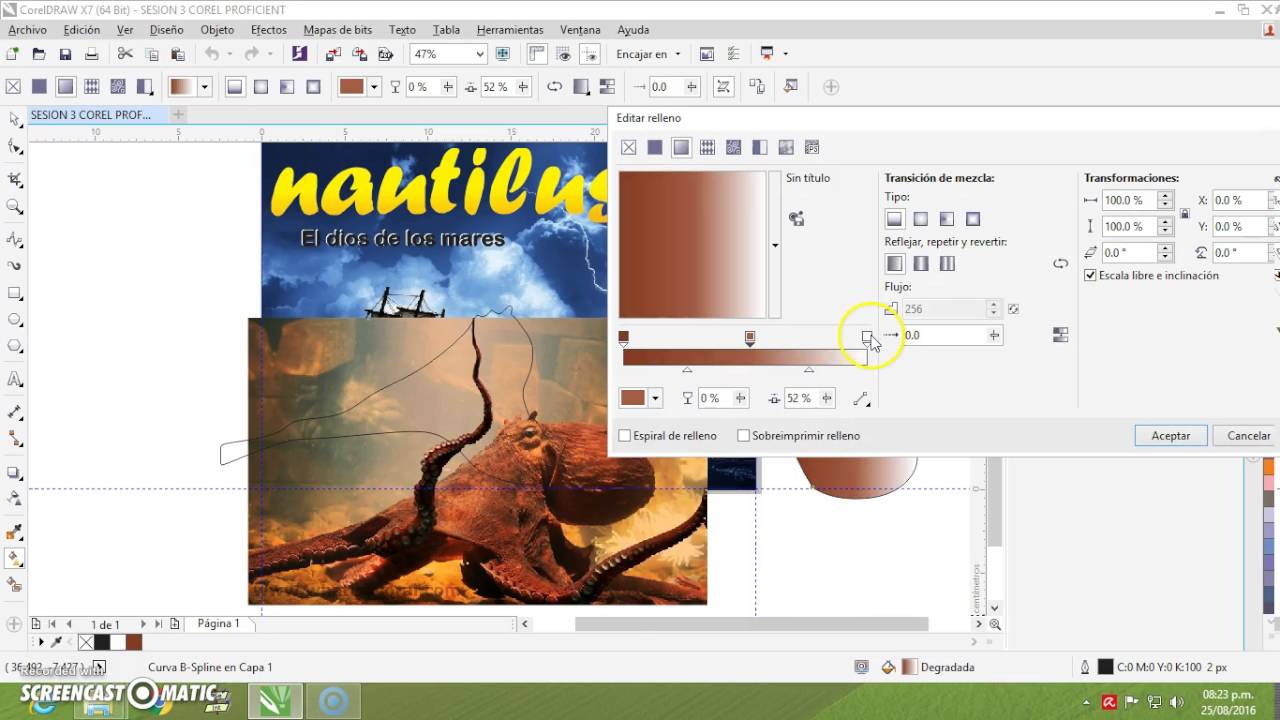
Task: Expand fill picker dropdown in property bar
Action: tap(205, 87)
